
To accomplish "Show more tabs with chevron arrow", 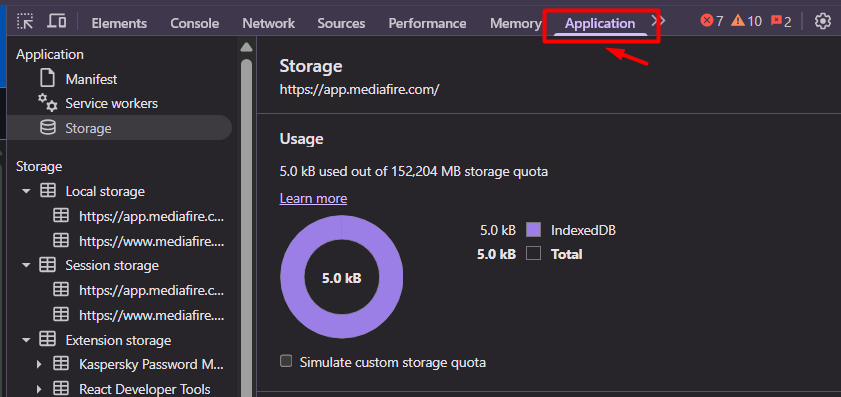I will pos(658,21).
